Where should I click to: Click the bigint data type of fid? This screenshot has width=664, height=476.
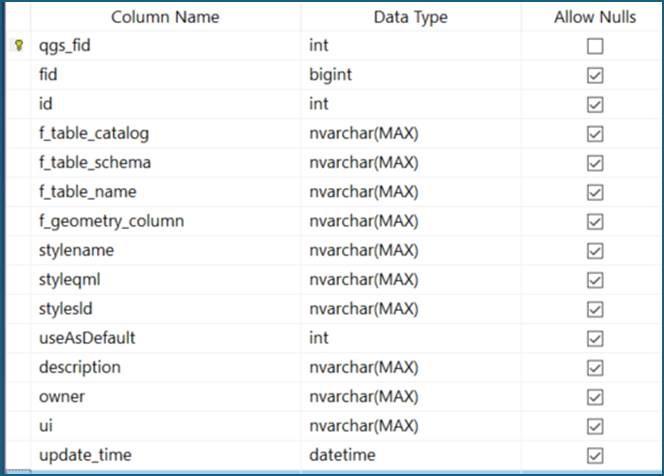(x=411, y=75)
